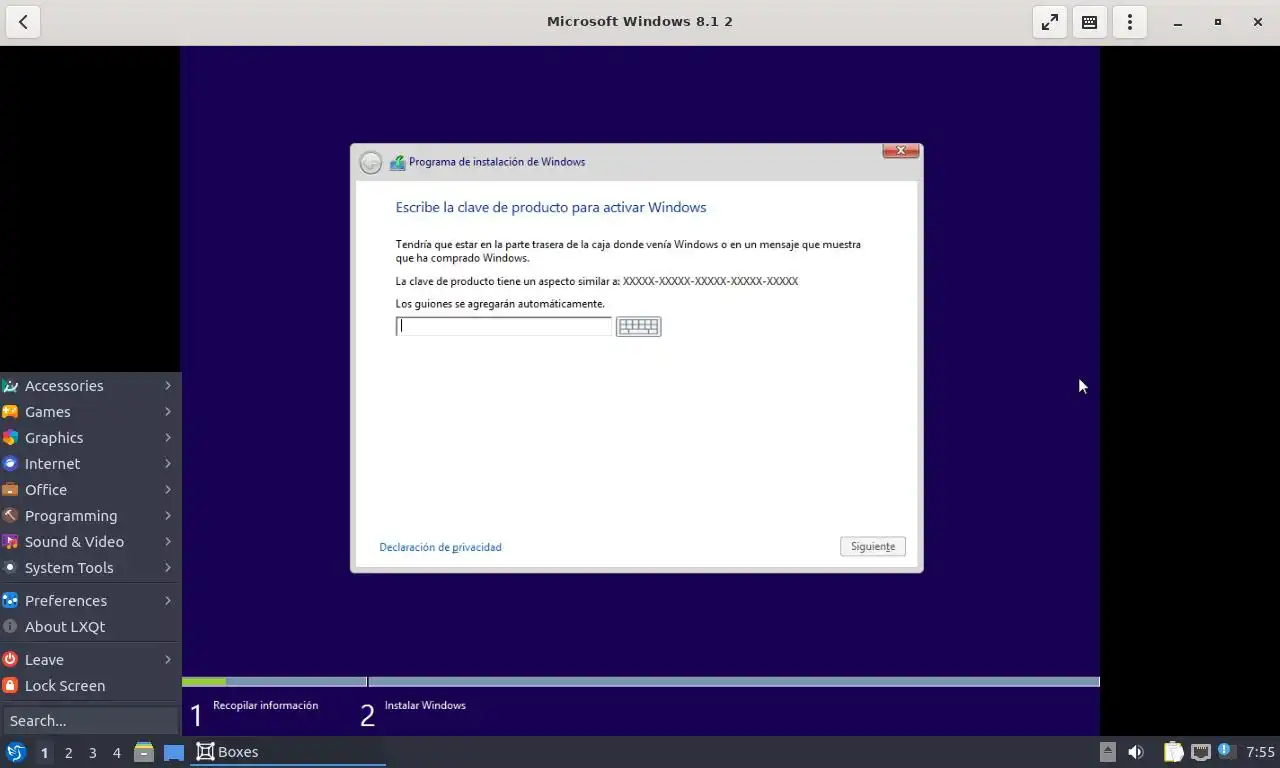
Task: Switch to virtual desktop 2
Action: [x=68, y=752]
